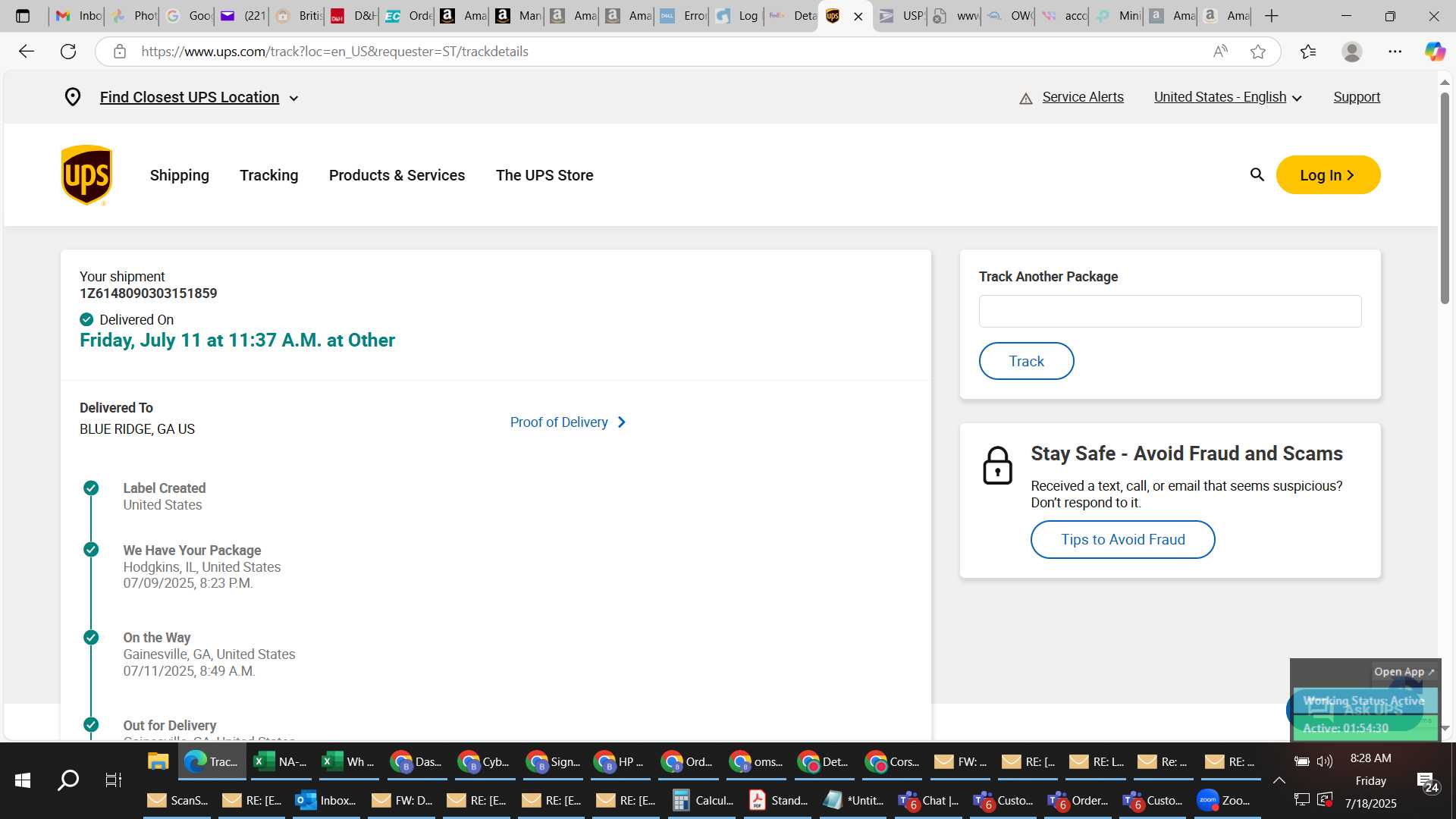1456x819 pixels.
Task: Open Products & Services menu
Action: pos(397,175)
